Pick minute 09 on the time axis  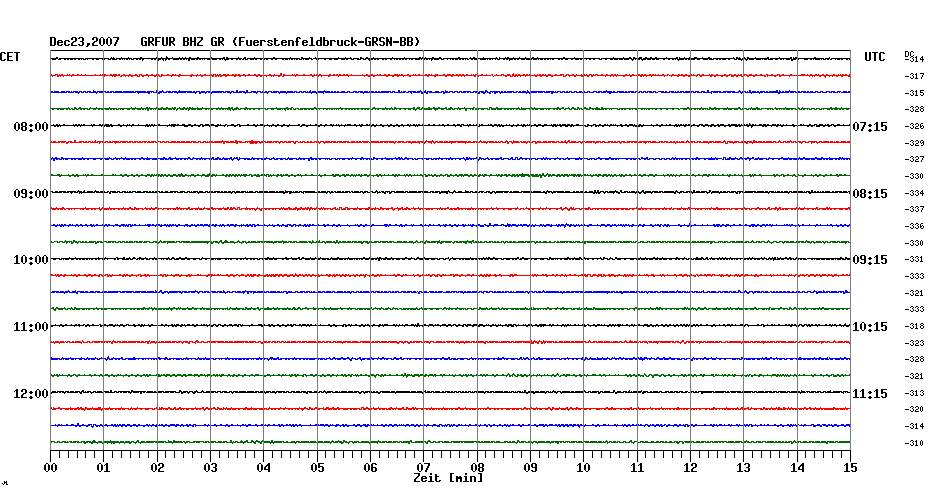(530, 468)
